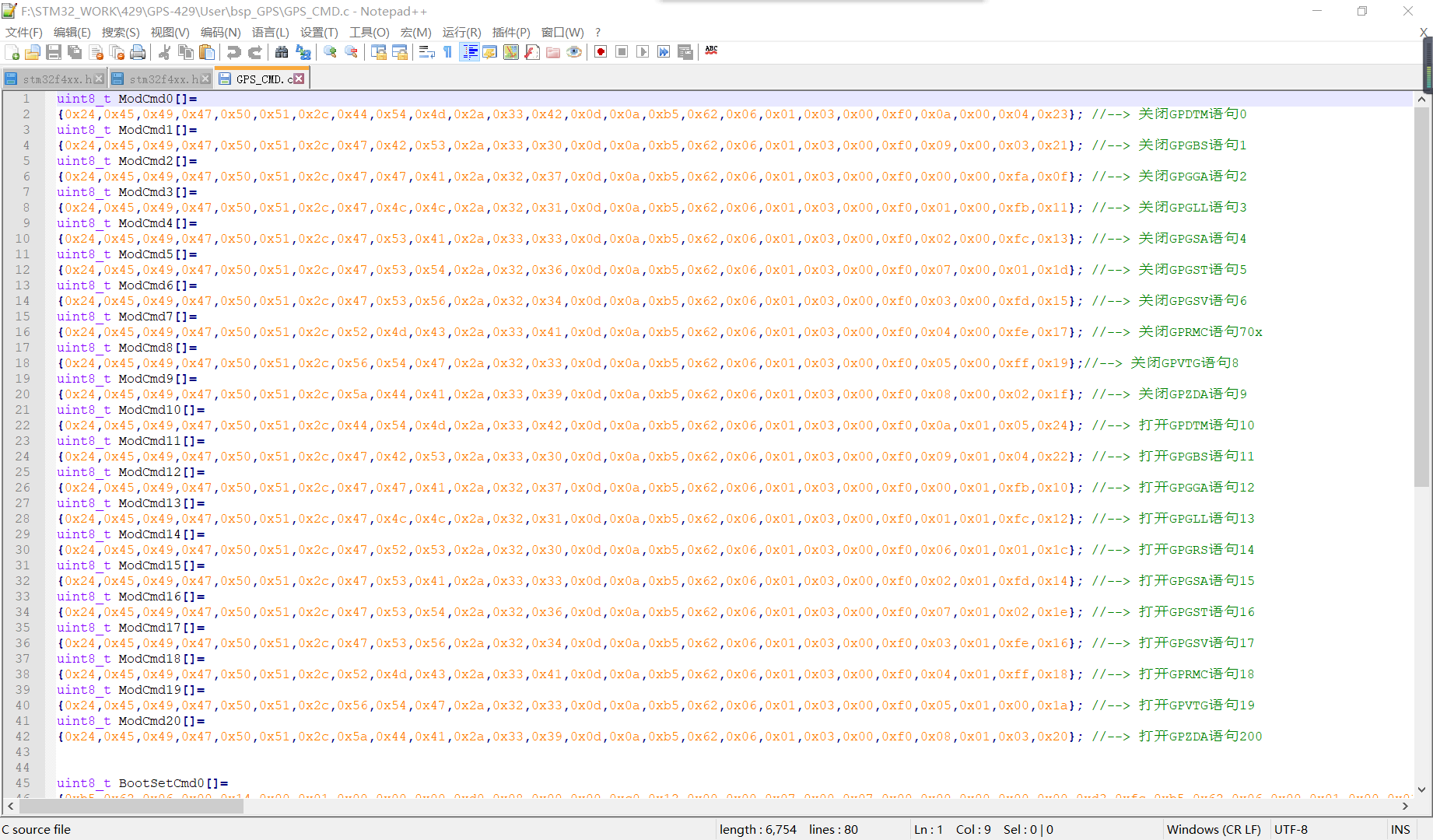Open the 宏(M) menu
1433x840 pixels.
click(x=416, y=32)
